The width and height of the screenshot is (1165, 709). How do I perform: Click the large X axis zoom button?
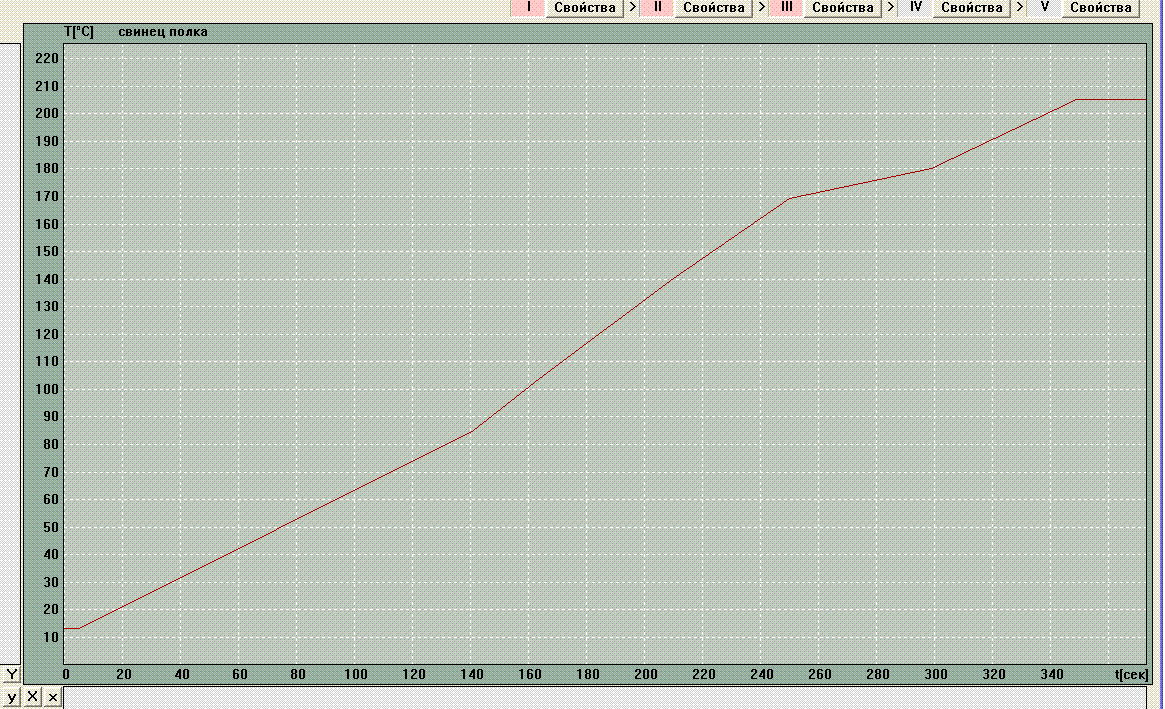(x=32, y=696)
